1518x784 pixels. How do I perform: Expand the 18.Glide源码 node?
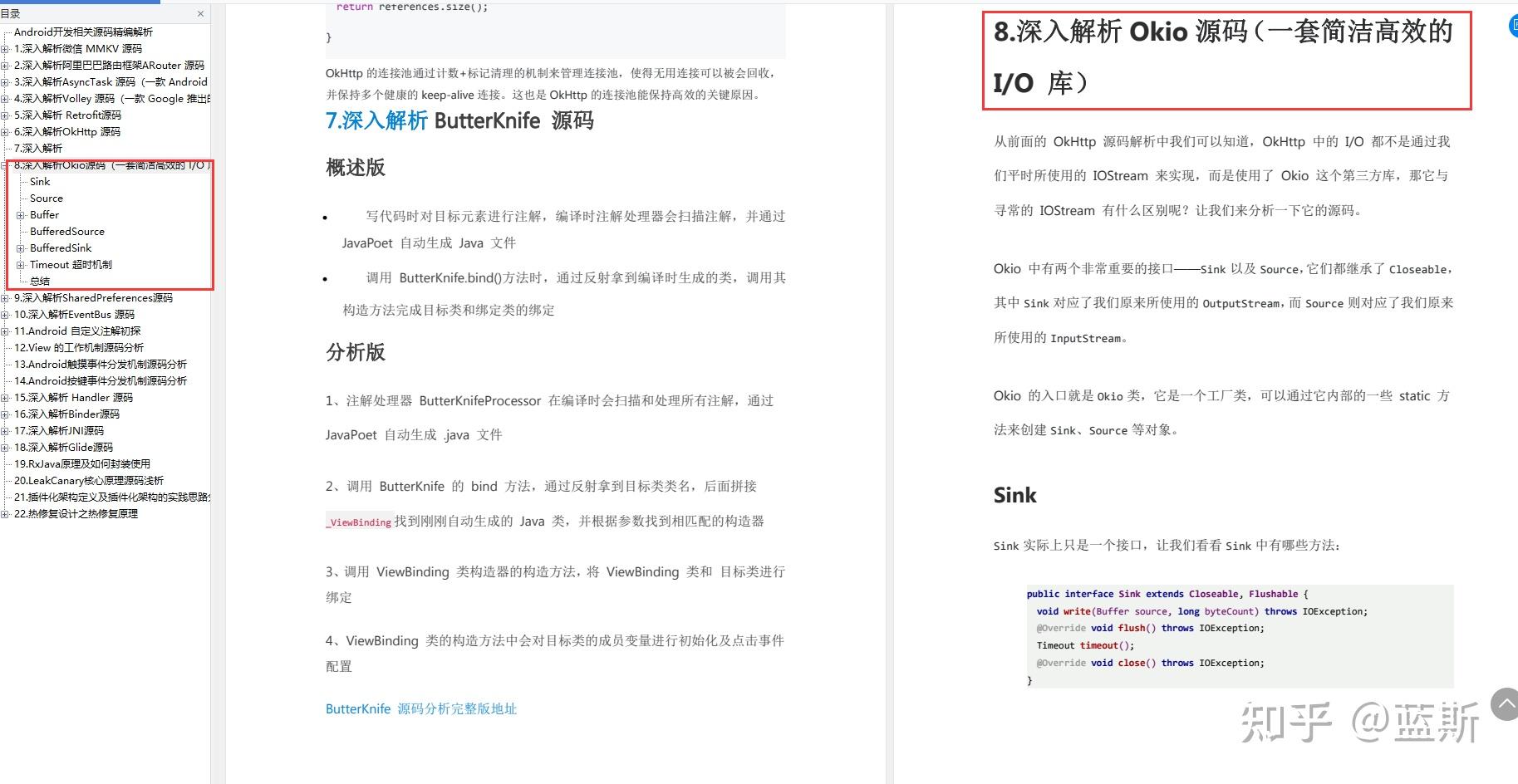click(5, 448)
